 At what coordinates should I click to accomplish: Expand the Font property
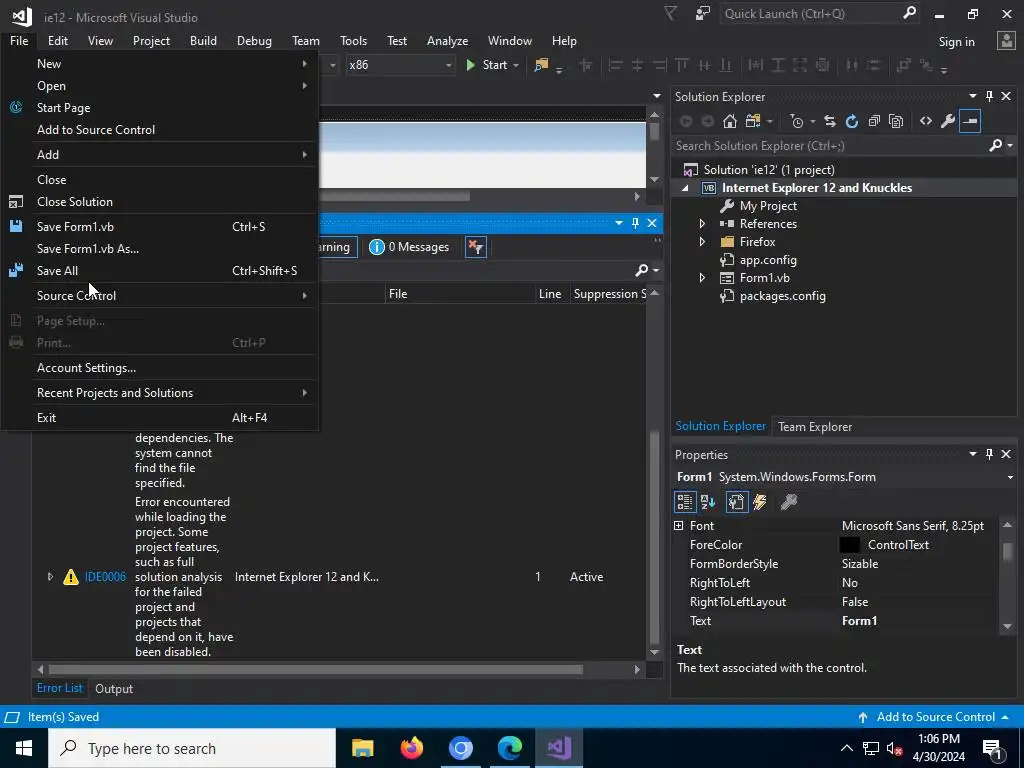(679, 526)
